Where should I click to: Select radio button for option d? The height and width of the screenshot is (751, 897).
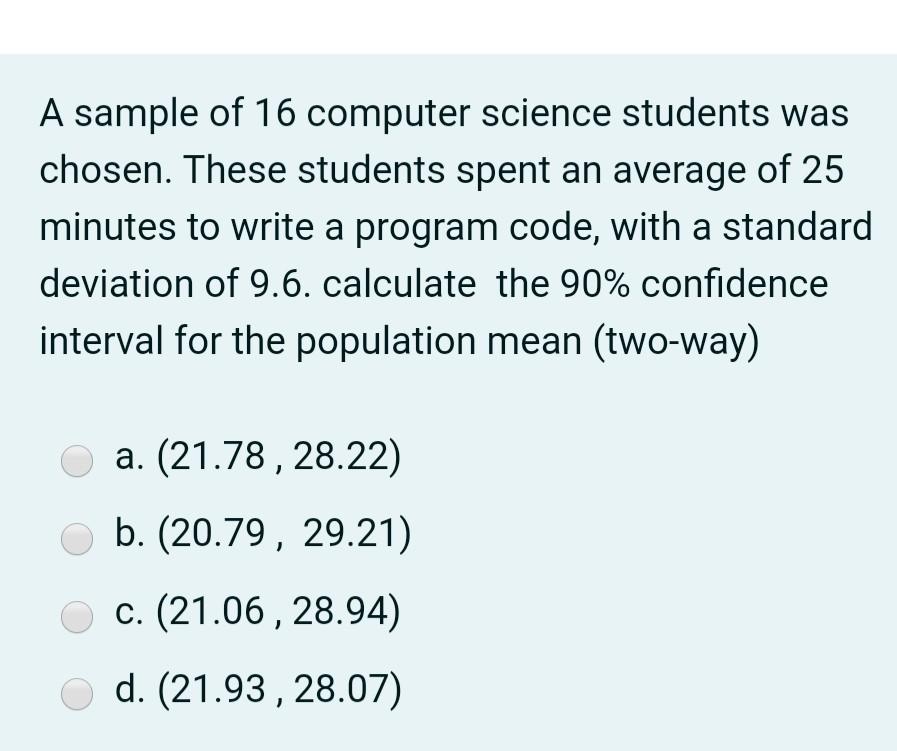coord(77,693)
